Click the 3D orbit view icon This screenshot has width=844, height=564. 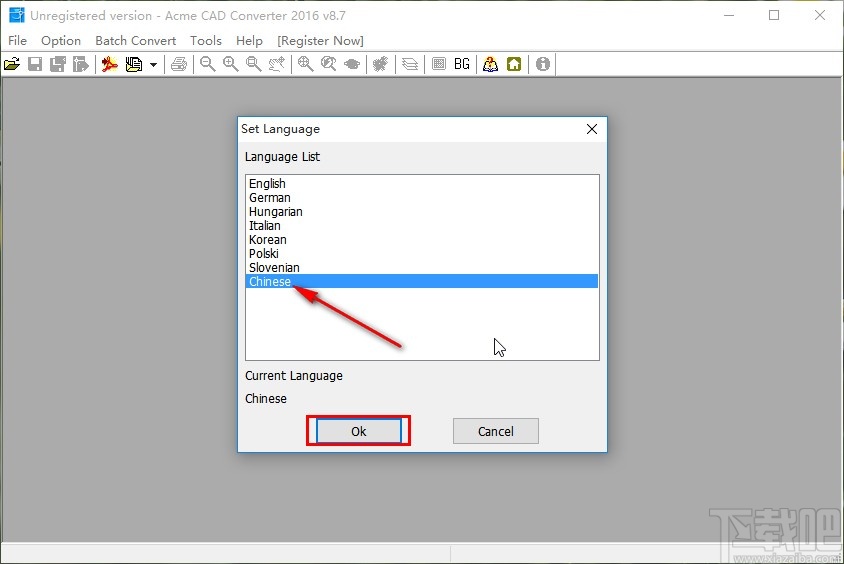click(352, 64)
